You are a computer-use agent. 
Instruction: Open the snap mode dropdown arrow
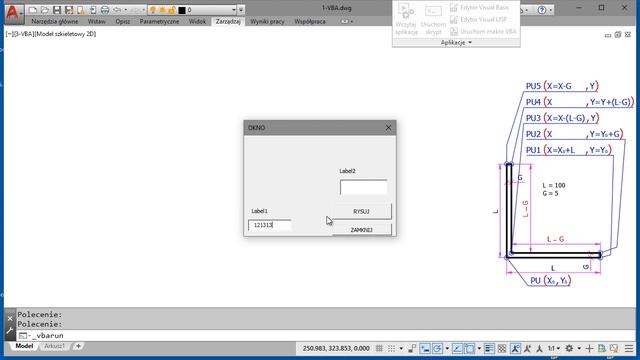401,349
